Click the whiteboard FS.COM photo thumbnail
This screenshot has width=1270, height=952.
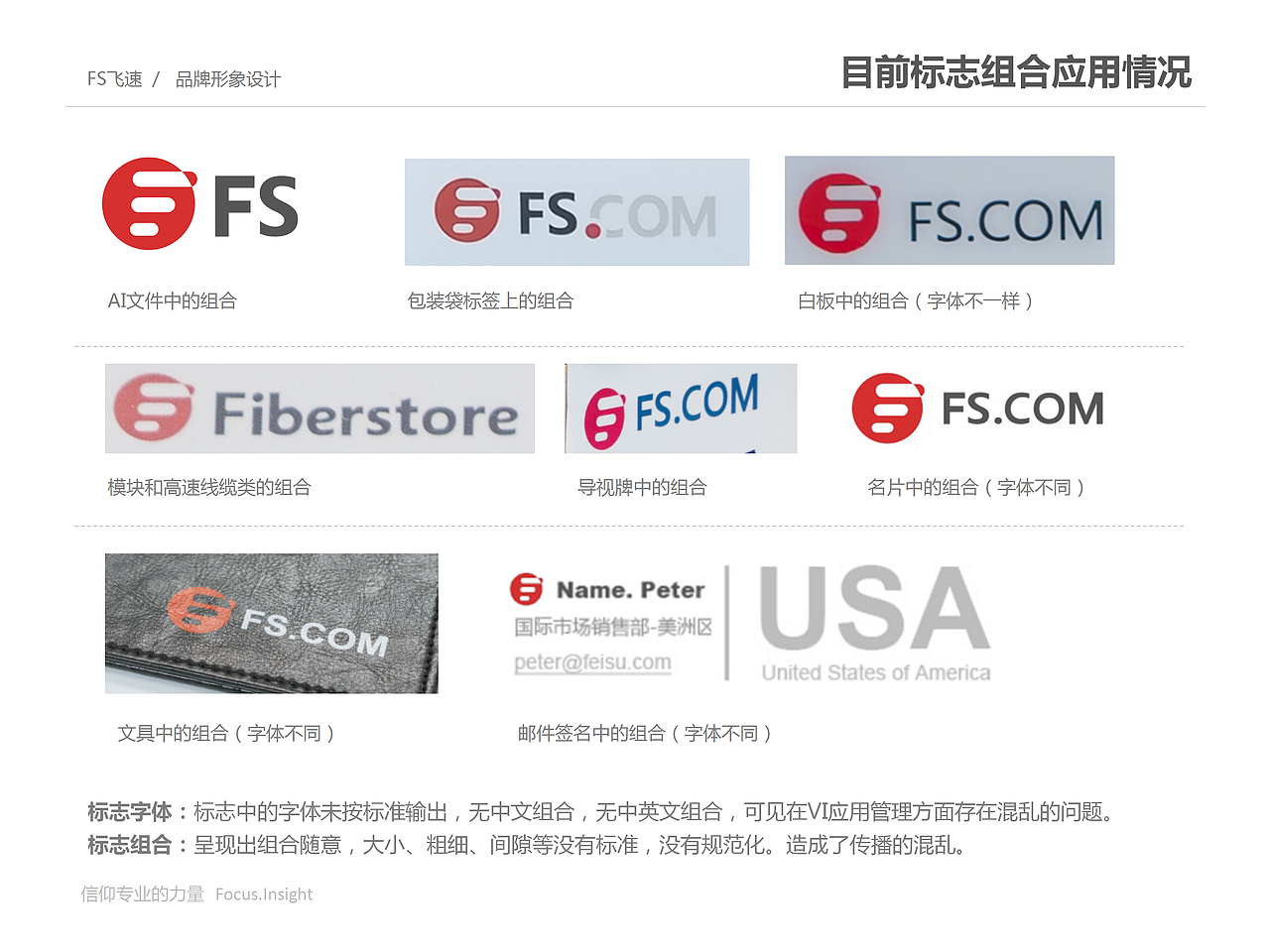click(950, 210)
